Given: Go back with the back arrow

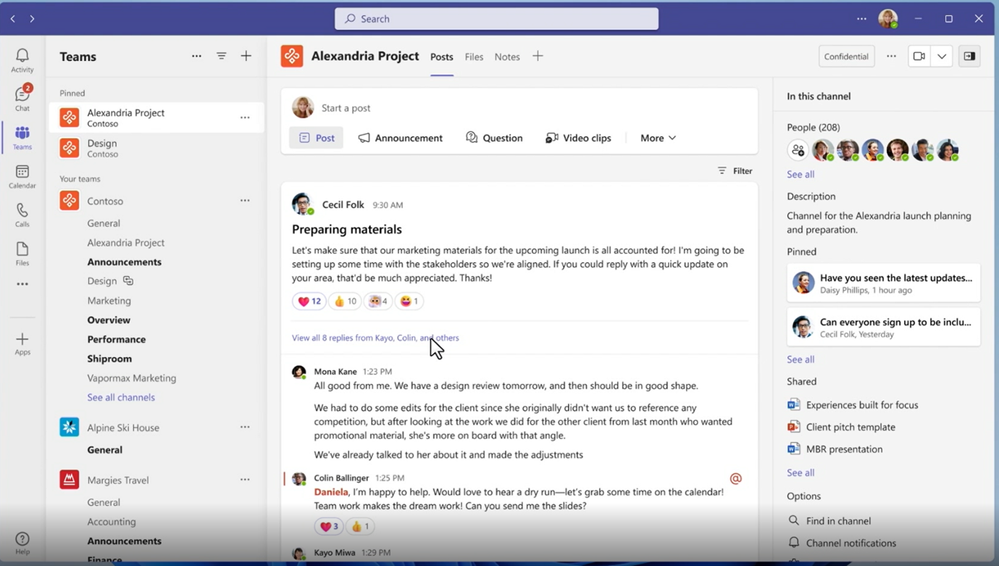Looking at the screenshot, I should [x=13, y=18].
